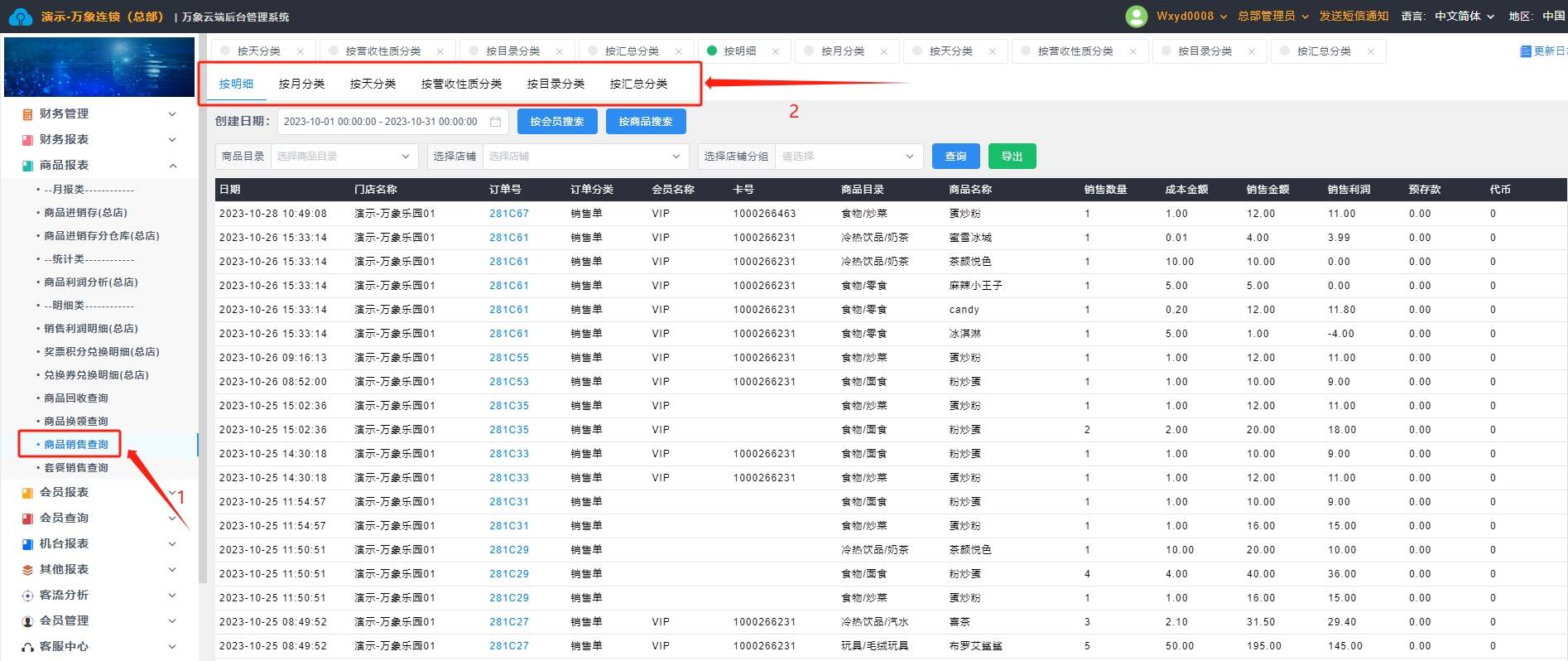Click the 更新日志 document icon

(x=1526, y=51)
